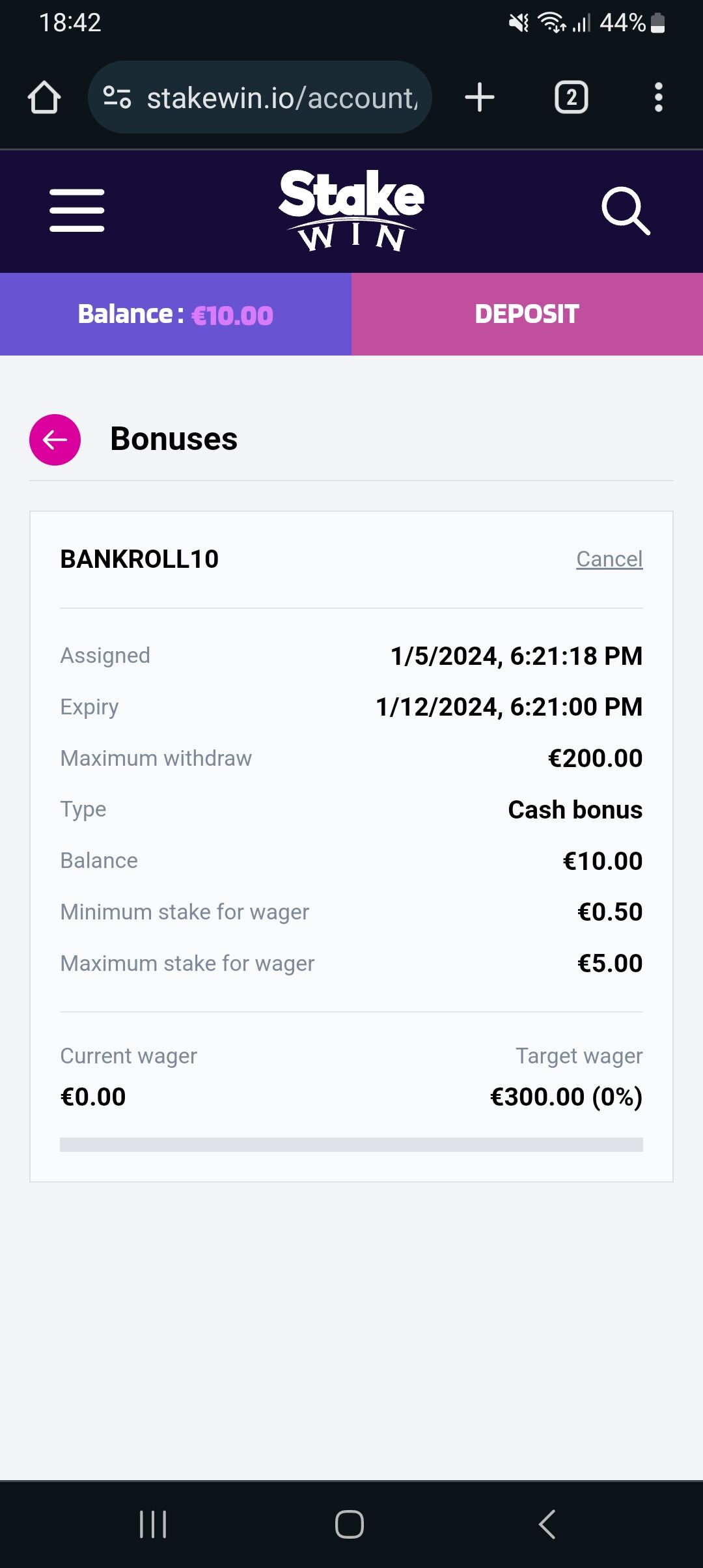Viewport: 703px width, 1568px height.
Task: Tap the Bonuses page heading
Action: pyautogui.click(x=174, y=439)
